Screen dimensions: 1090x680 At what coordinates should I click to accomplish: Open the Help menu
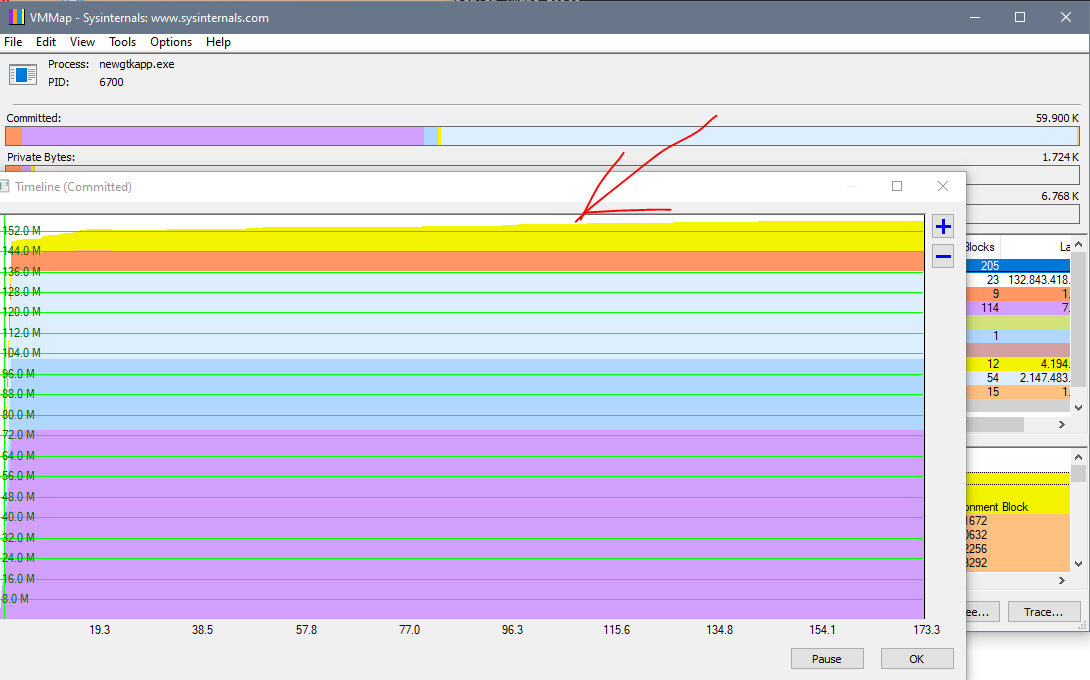click(x=218, y=42)
